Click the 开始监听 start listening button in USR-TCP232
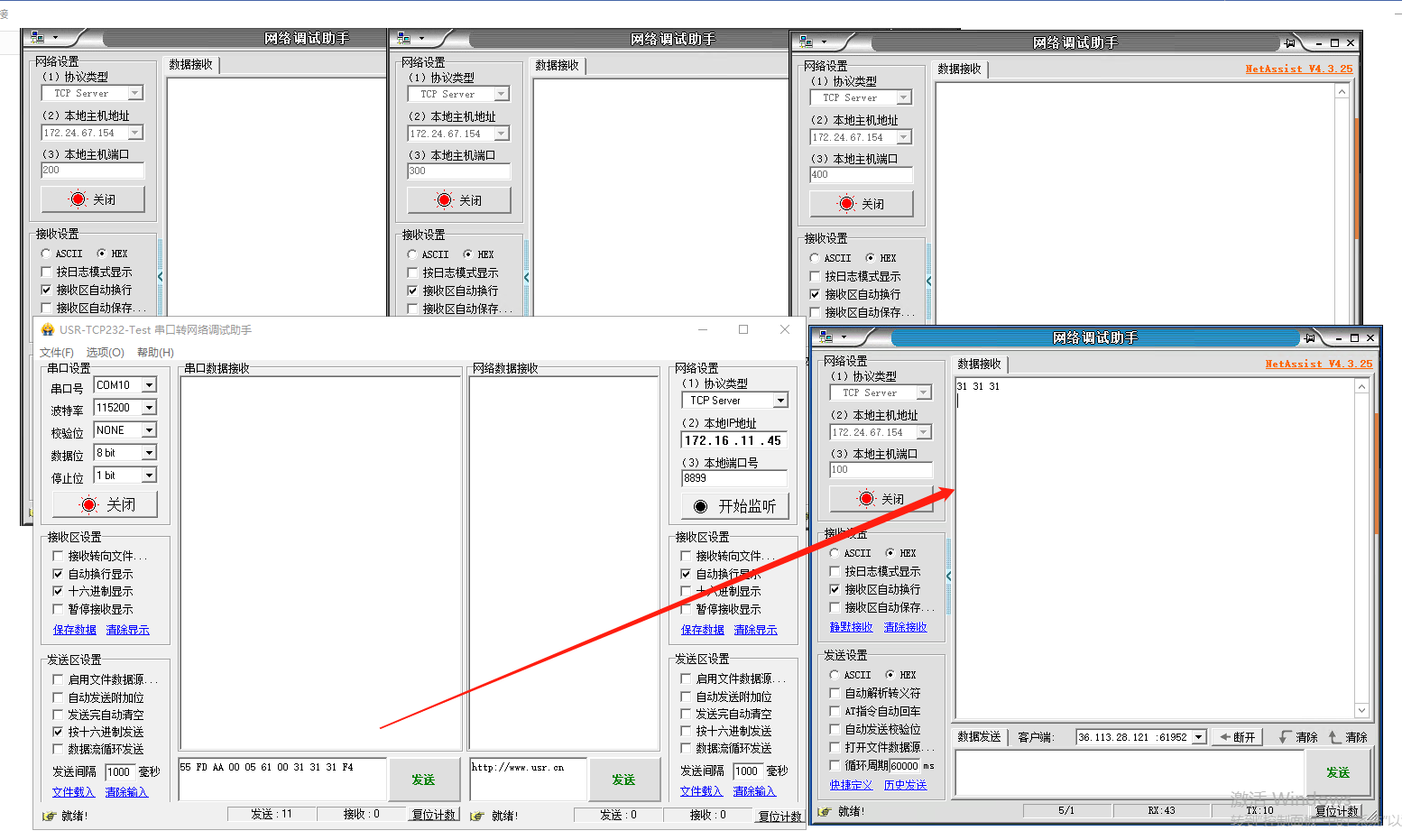1402x840 pixels. (734, 506)
